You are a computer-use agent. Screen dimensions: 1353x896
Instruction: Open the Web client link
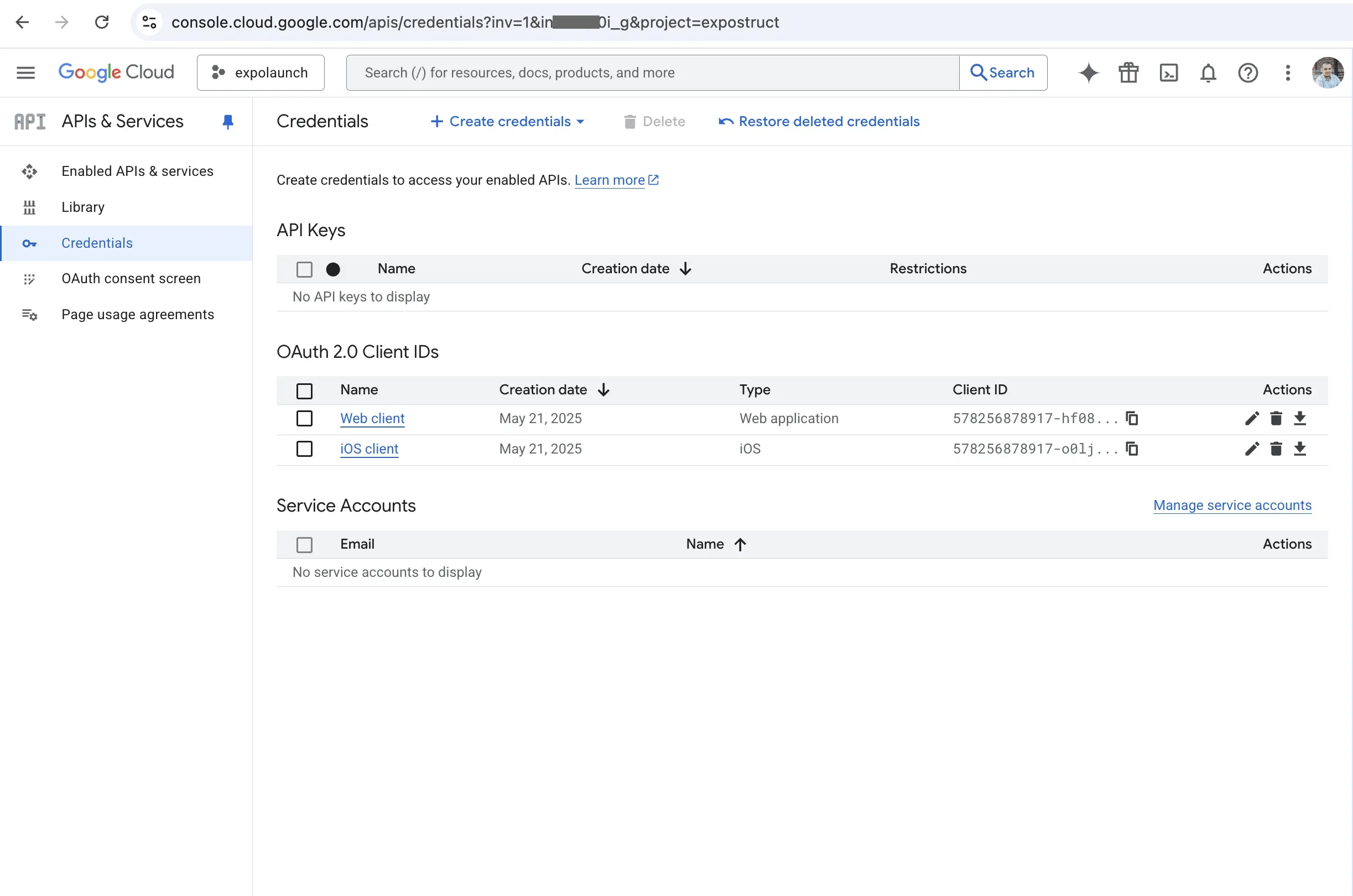[x=372, y=418]
